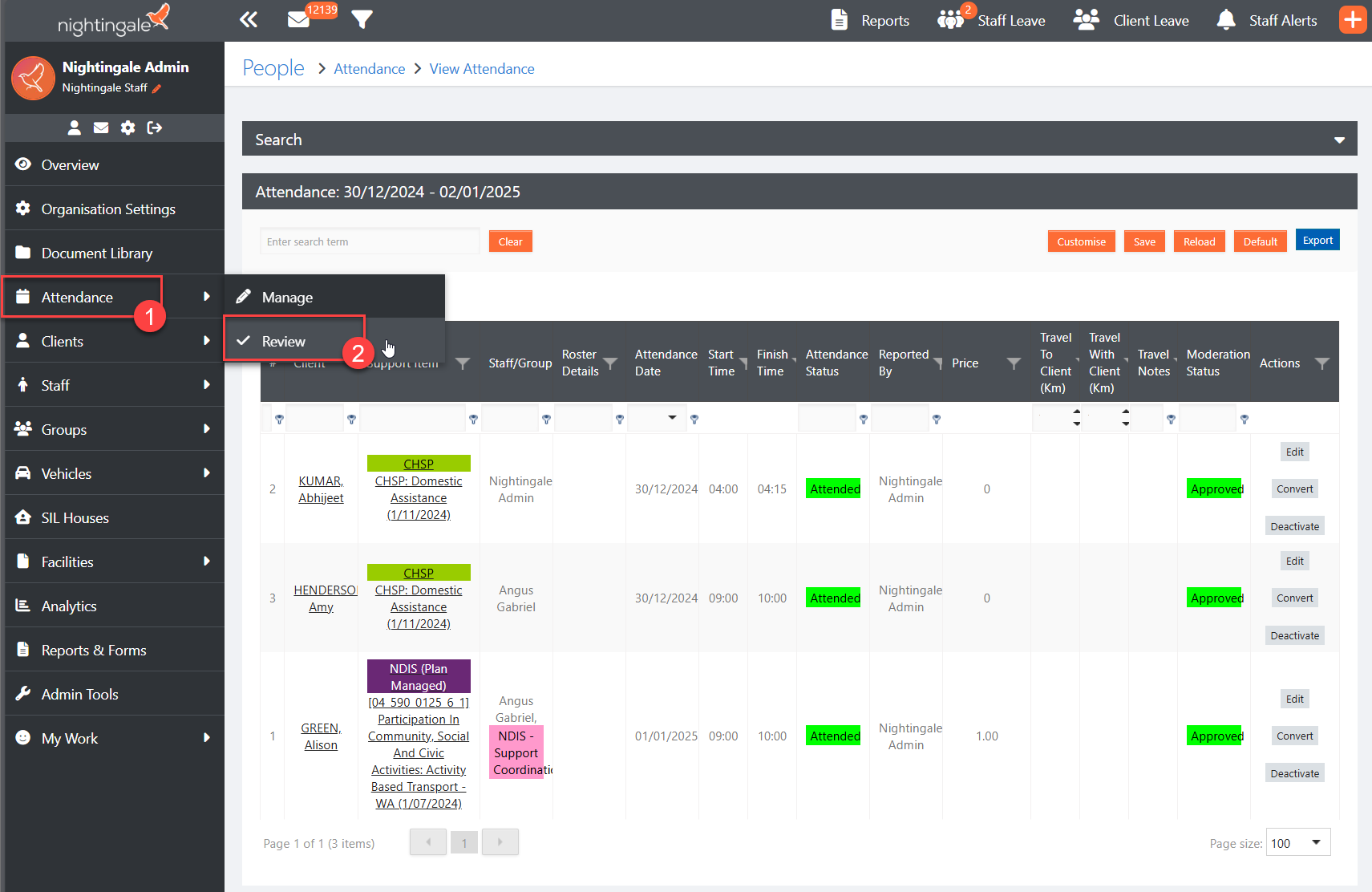Click the Export button

coord(1317,240)
